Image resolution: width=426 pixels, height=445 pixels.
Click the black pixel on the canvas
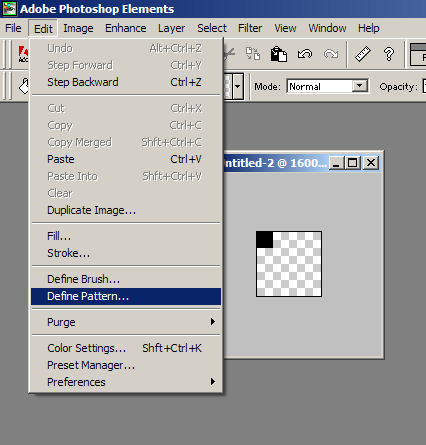(265, 240)
